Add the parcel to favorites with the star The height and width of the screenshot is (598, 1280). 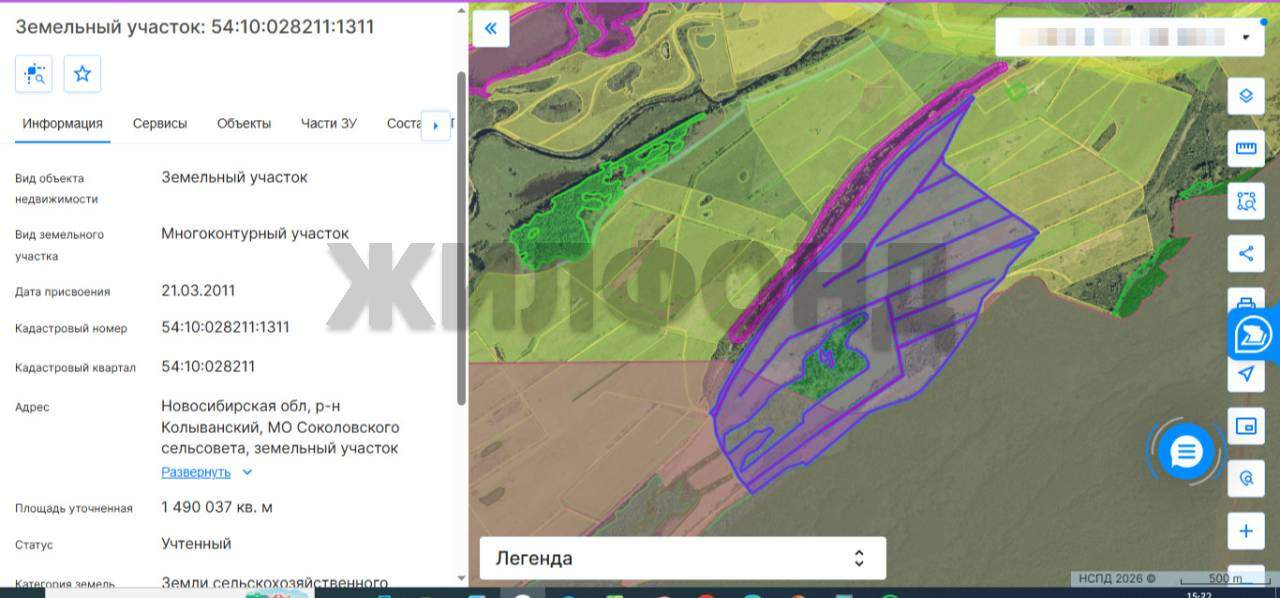tap(83, 74)
